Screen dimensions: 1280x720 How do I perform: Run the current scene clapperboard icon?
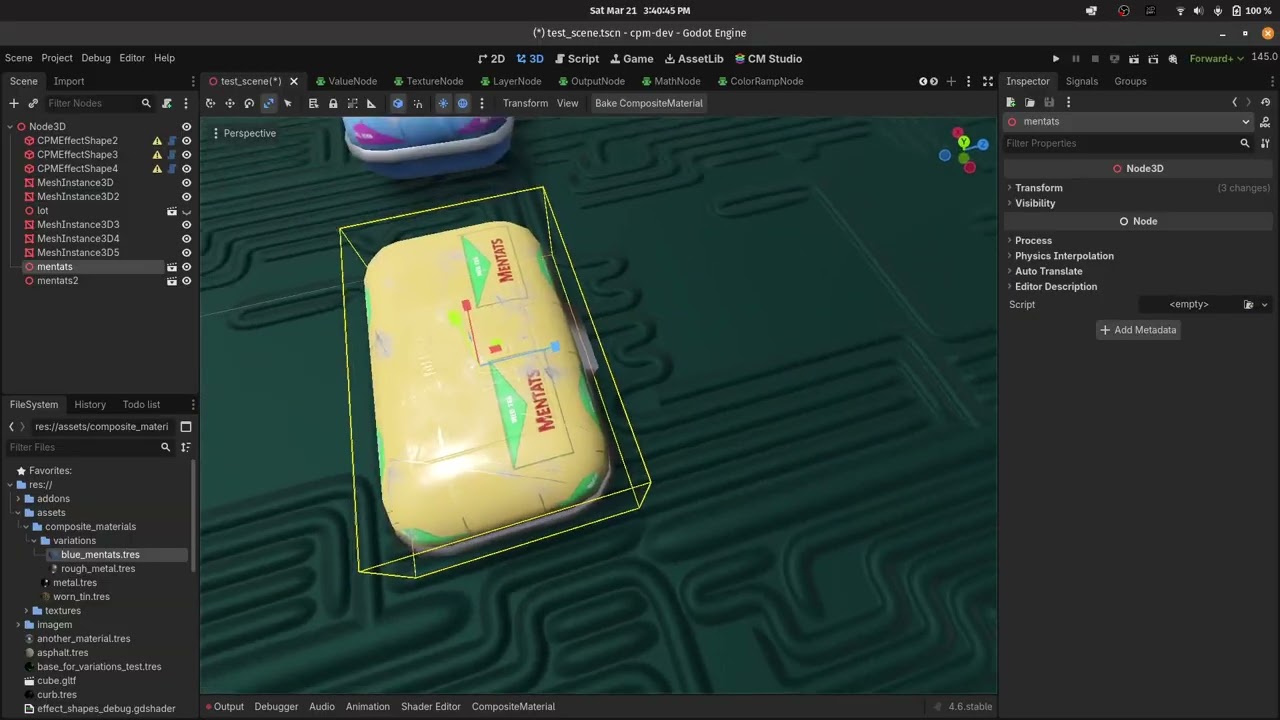click(1134, 59)
